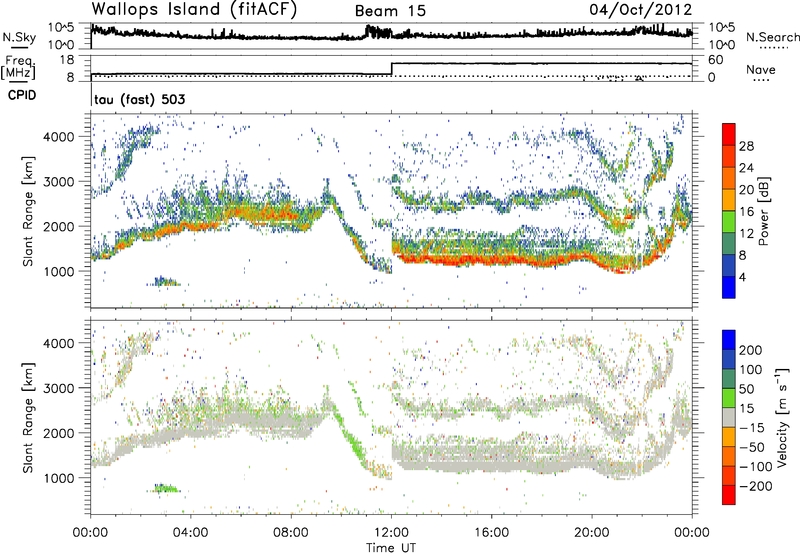The width and height of the screenshot is (800, 554).
Task: Click the "Freq. [MHz]" axis label
Action: pyautogui.click(x=19, y=68)
